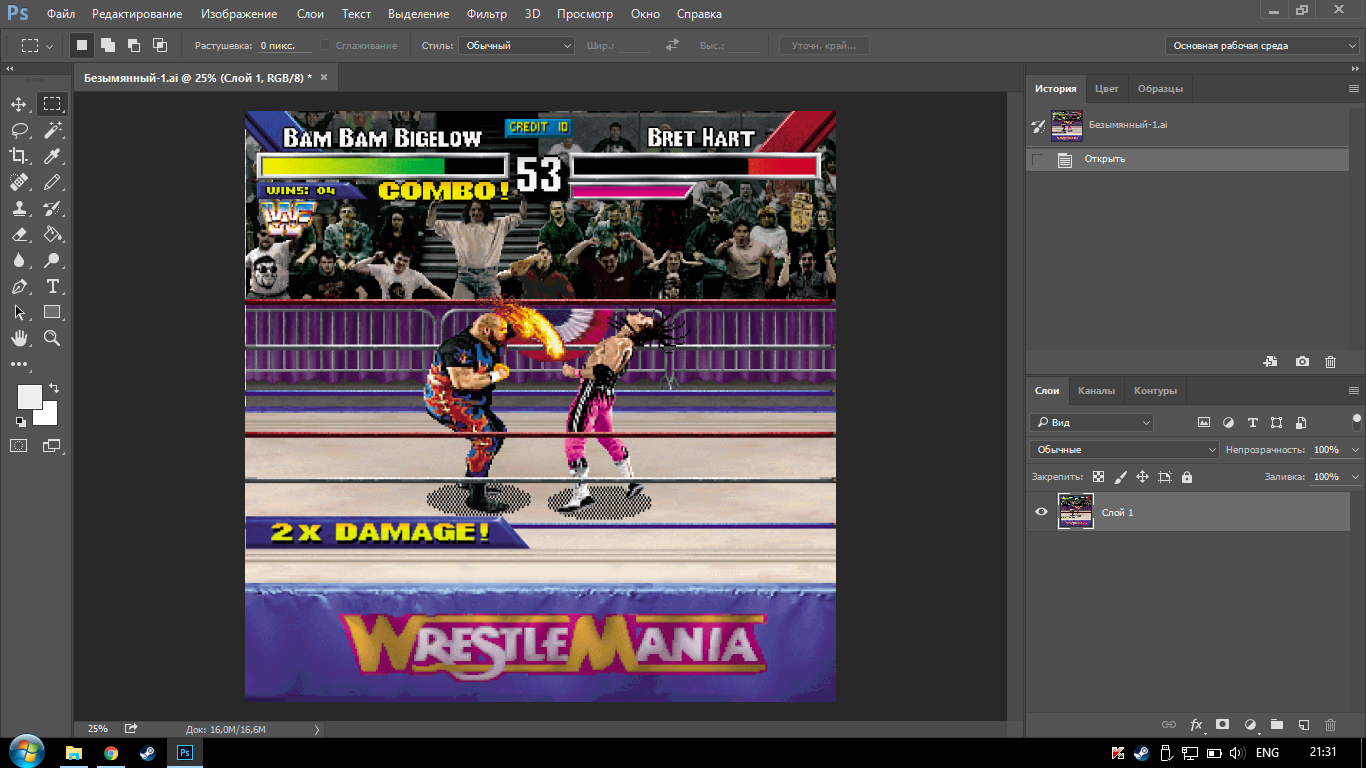Viewport: 1366px width, 768px height.
Task: Hide Слой 1 with the eye icon
Action: pyautogui.click(x=1041, y=512)
